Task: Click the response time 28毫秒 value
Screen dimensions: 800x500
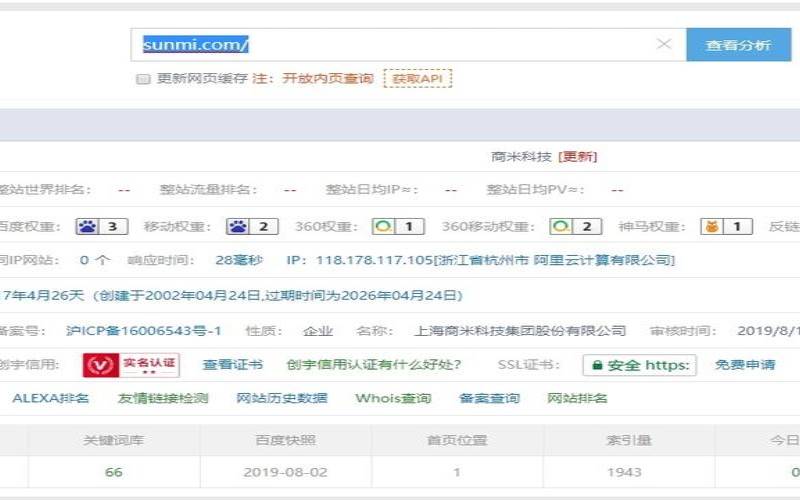Action: coord(239,260)
